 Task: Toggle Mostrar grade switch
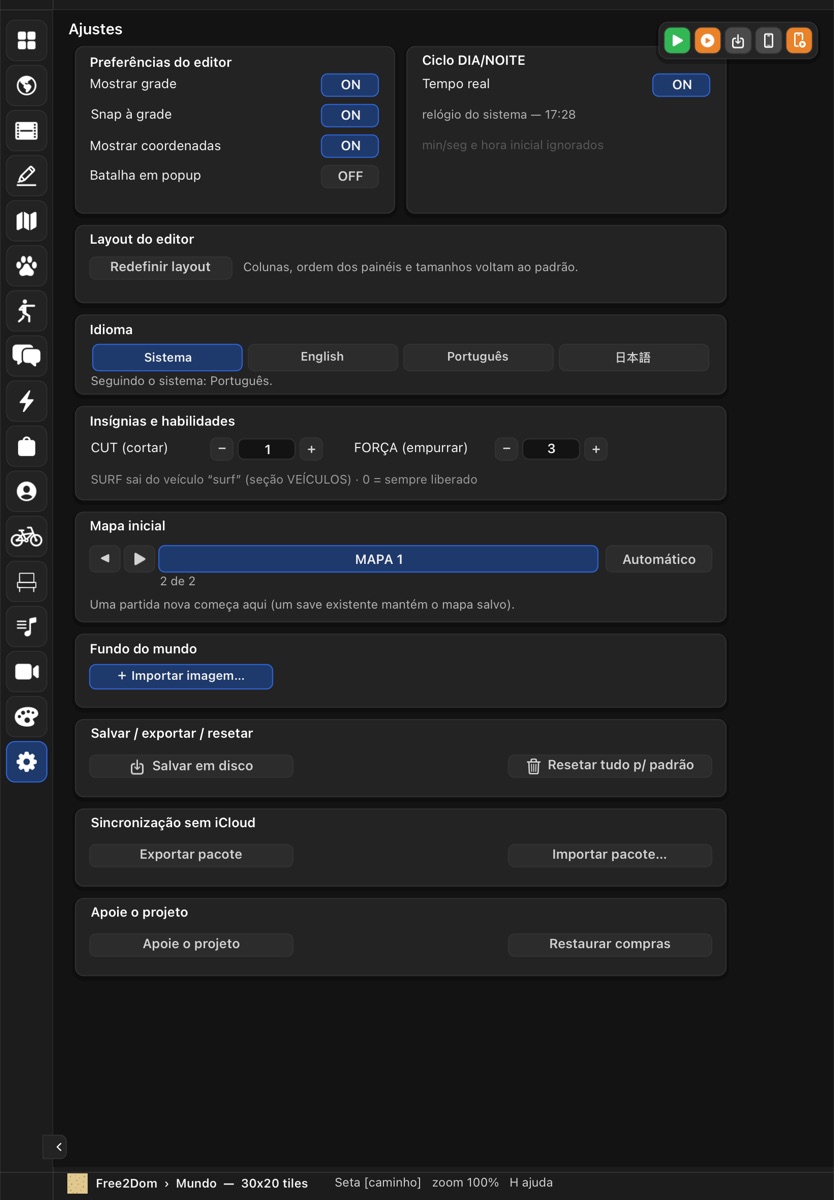point(350,85)
